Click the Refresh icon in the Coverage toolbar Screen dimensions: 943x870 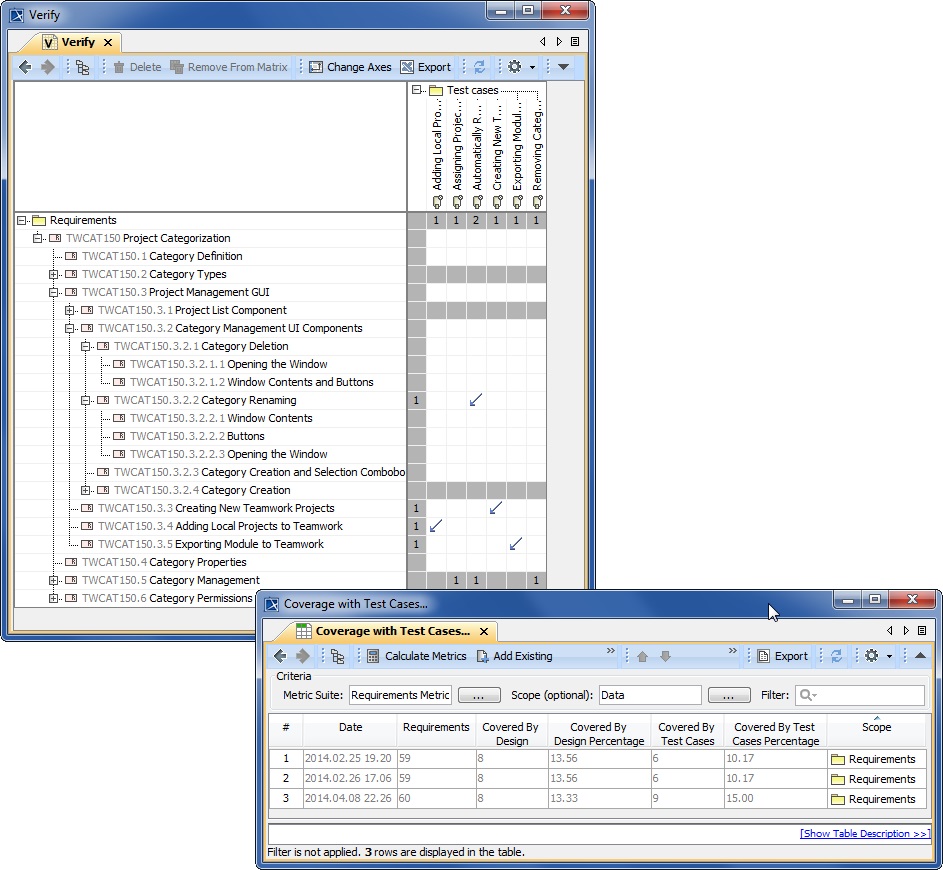coord(836,656)
